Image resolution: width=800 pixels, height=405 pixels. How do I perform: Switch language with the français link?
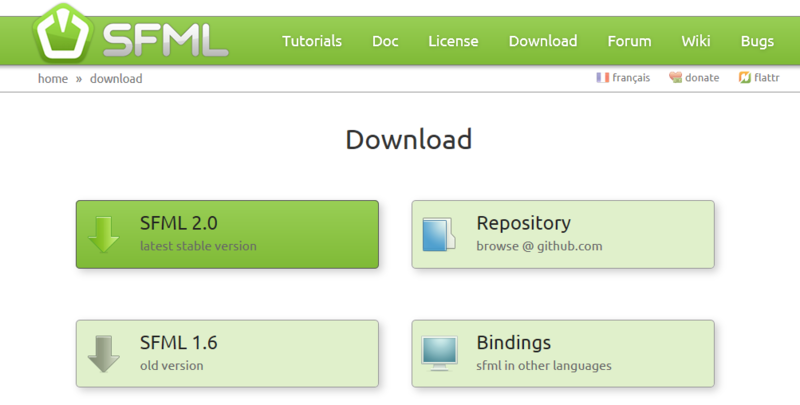click(631, 78)
